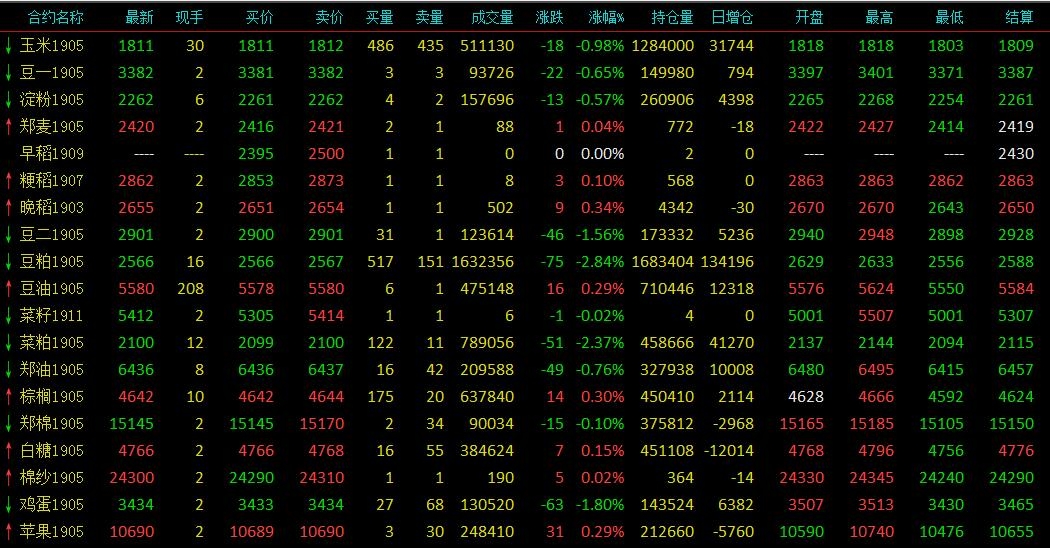Click the 最新 column header
This screenshot has width=1050, height=548.
[139, 17]
